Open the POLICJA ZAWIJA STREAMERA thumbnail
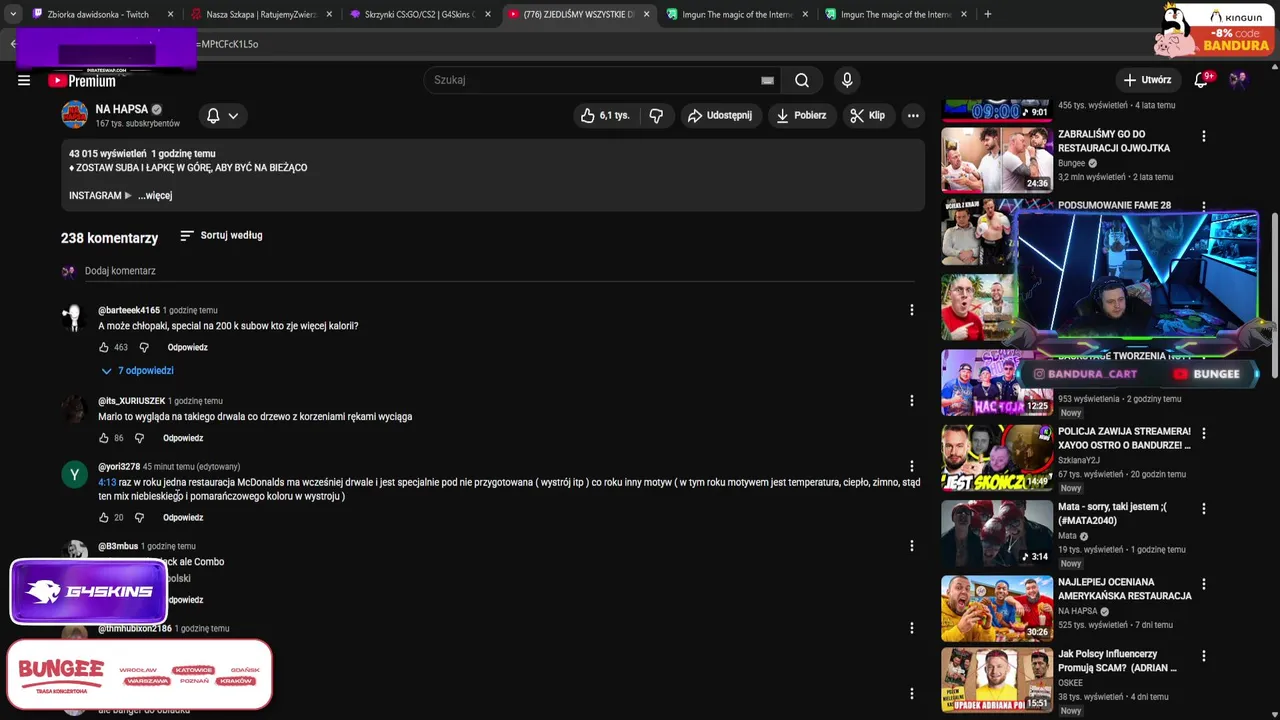The image size is (1280, 720). 997,457
